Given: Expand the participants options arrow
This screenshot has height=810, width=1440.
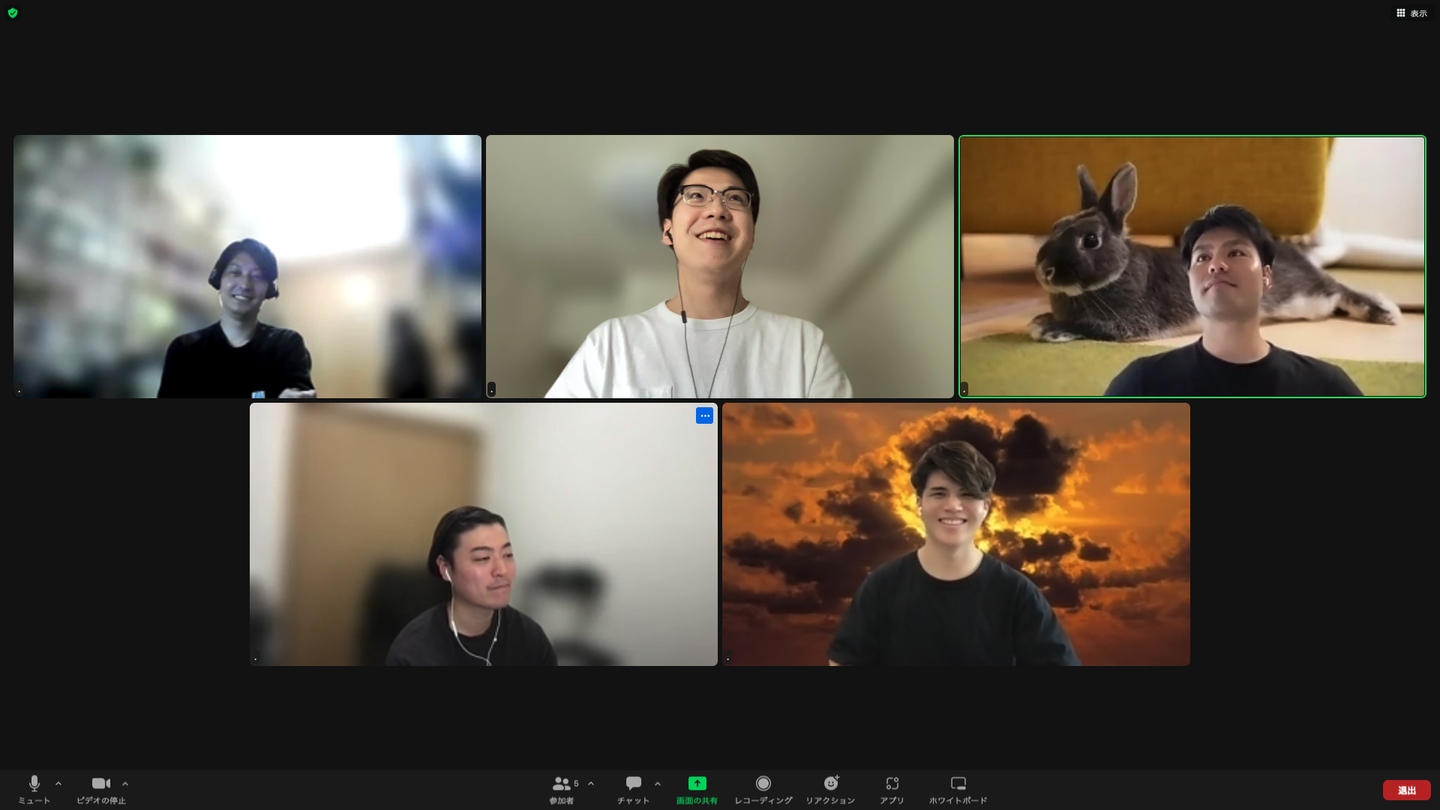Looking at the screenshot, I should click(591, 784).
